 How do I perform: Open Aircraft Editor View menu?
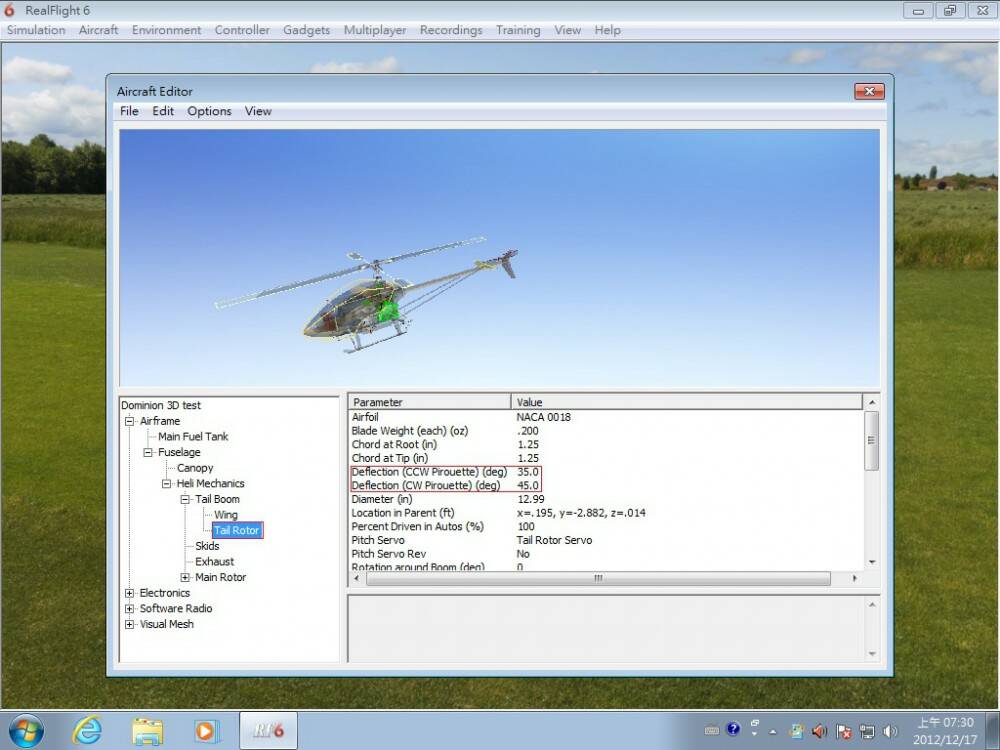coord(258,111)
